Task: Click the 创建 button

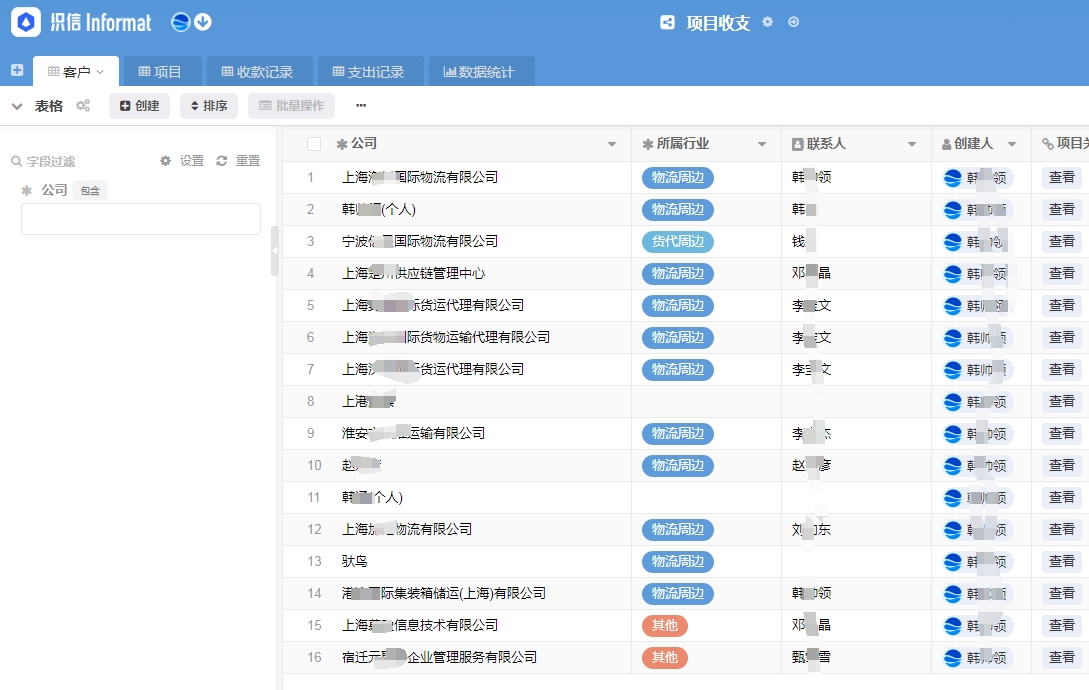Action: click(139, 106)
